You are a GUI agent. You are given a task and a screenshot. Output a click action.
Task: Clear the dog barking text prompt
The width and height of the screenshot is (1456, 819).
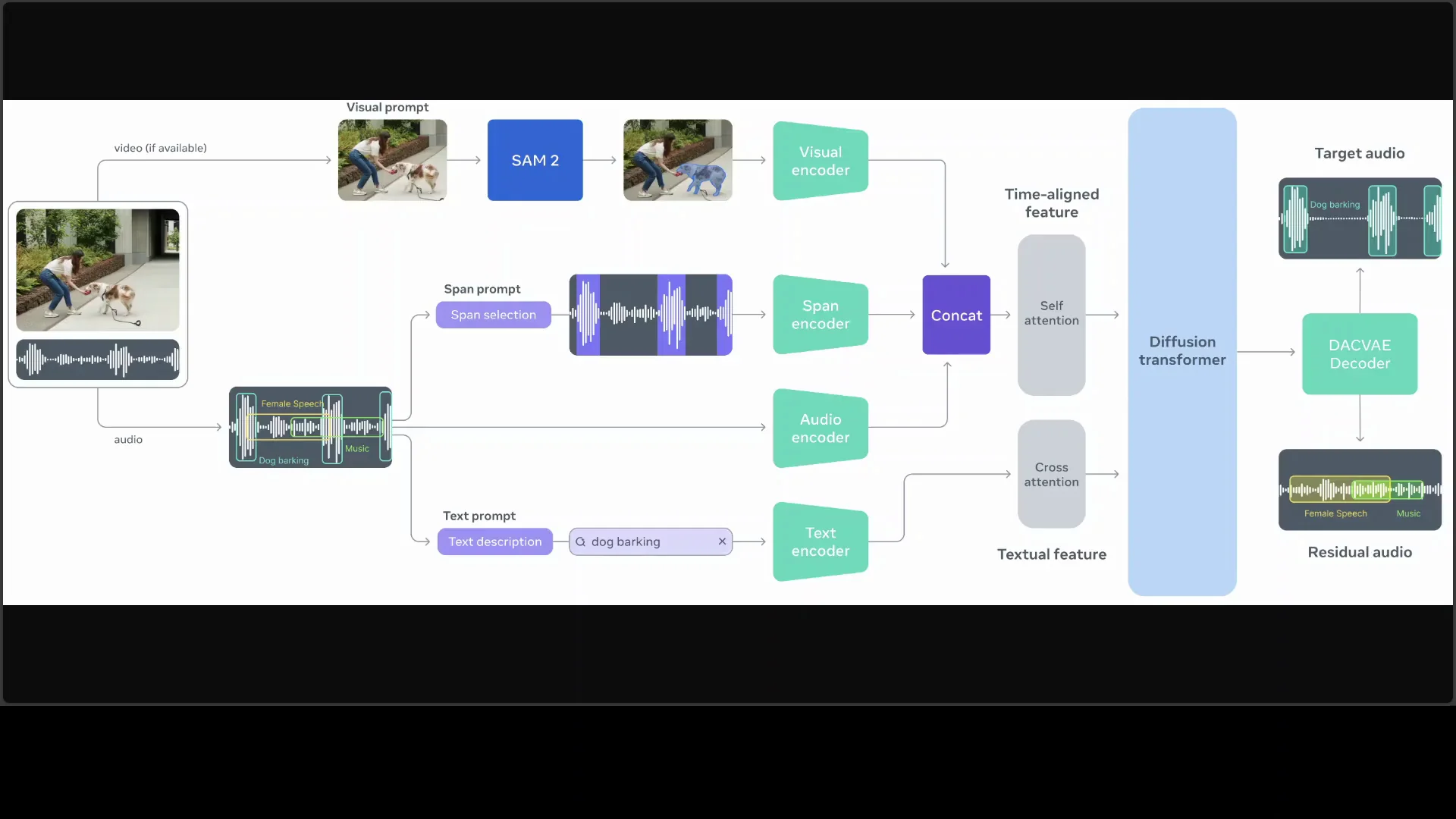pyautogui.click(x=722, y=541)
